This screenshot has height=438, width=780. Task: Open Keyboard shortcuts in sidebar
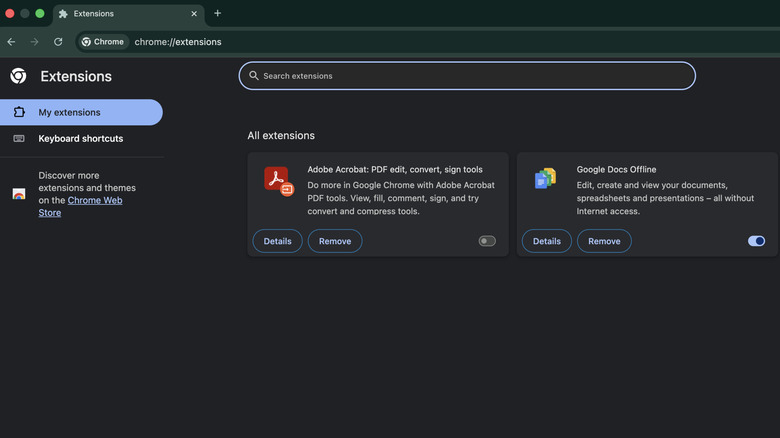(81, 138)
